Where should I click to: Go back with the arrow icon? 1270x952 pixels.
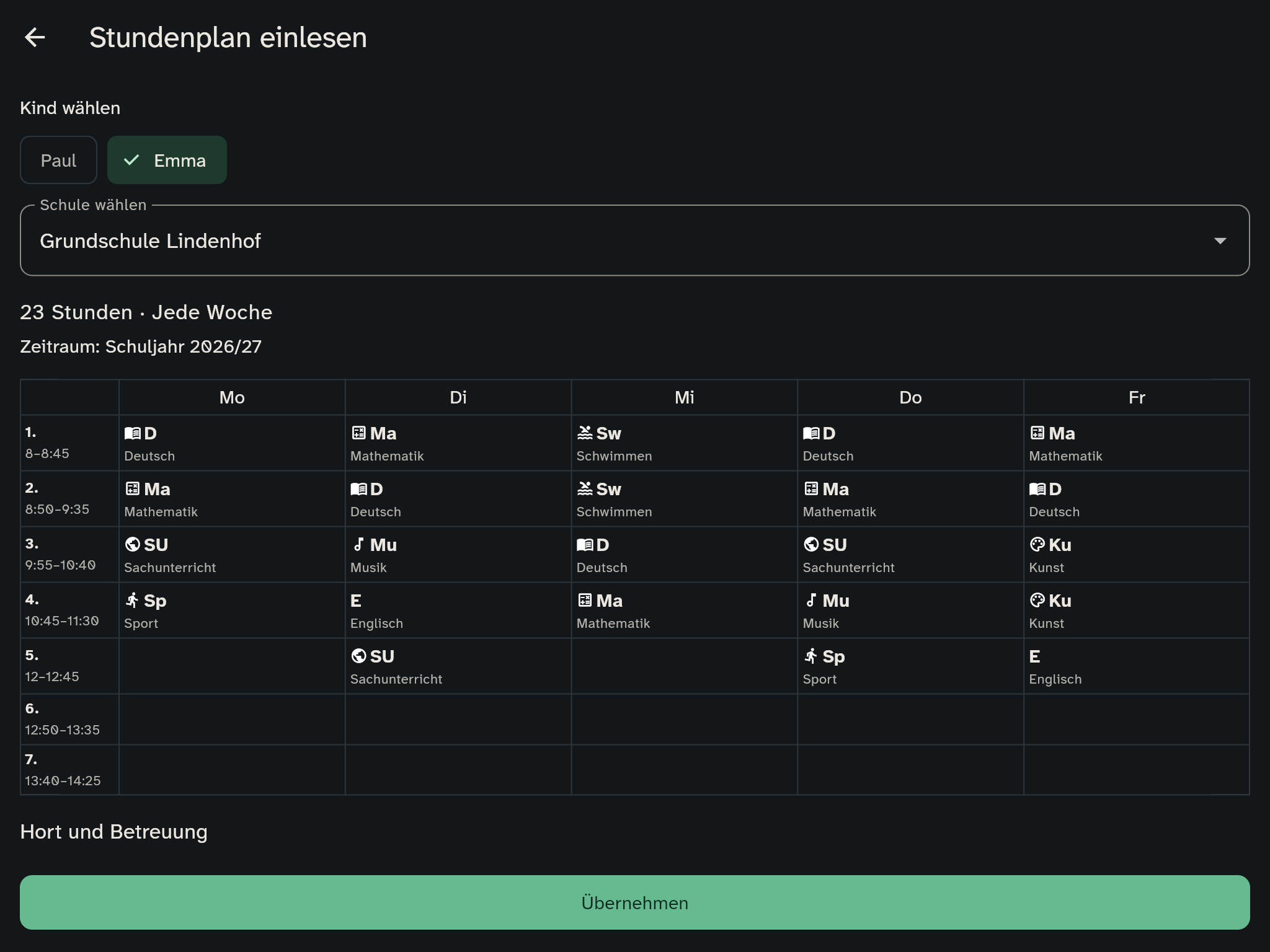35,37
